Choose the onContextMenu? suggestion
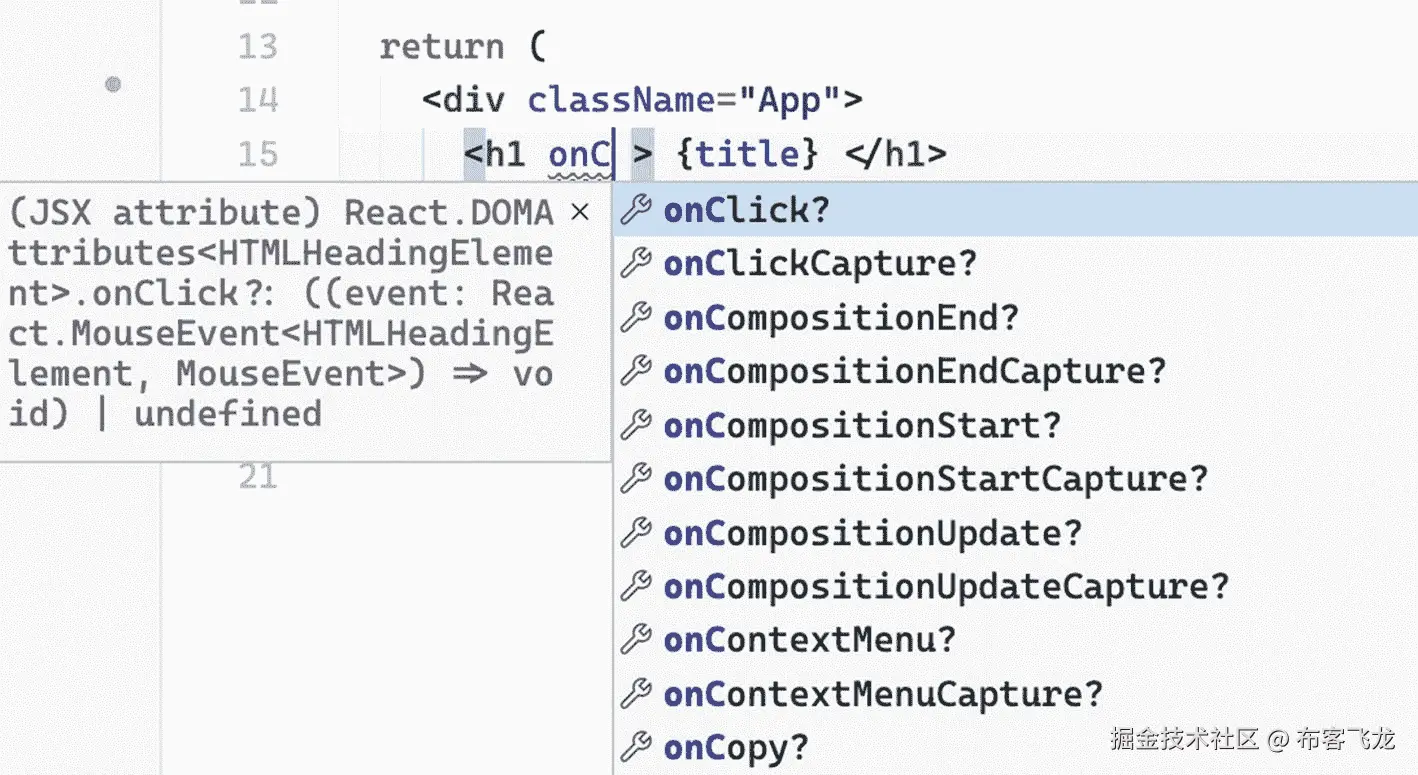 [x=1015, y=640]
